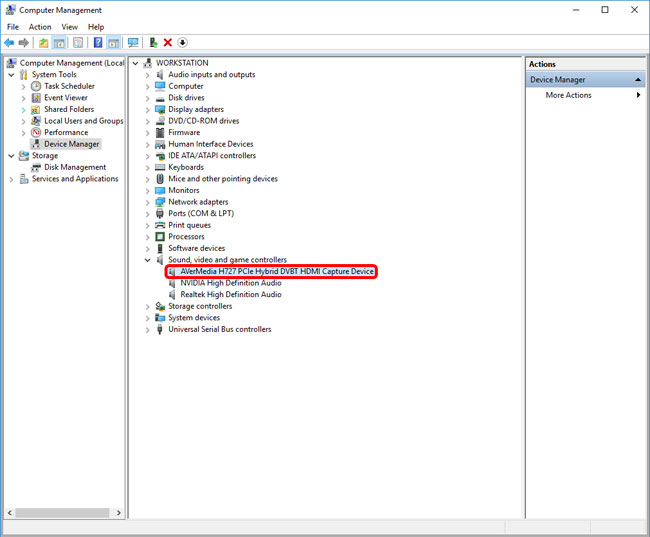Image resolution: width=650 pixels, height=537 pixels.
Task: Click the blue Help toolbar icon
Action: tap(97, 43)
